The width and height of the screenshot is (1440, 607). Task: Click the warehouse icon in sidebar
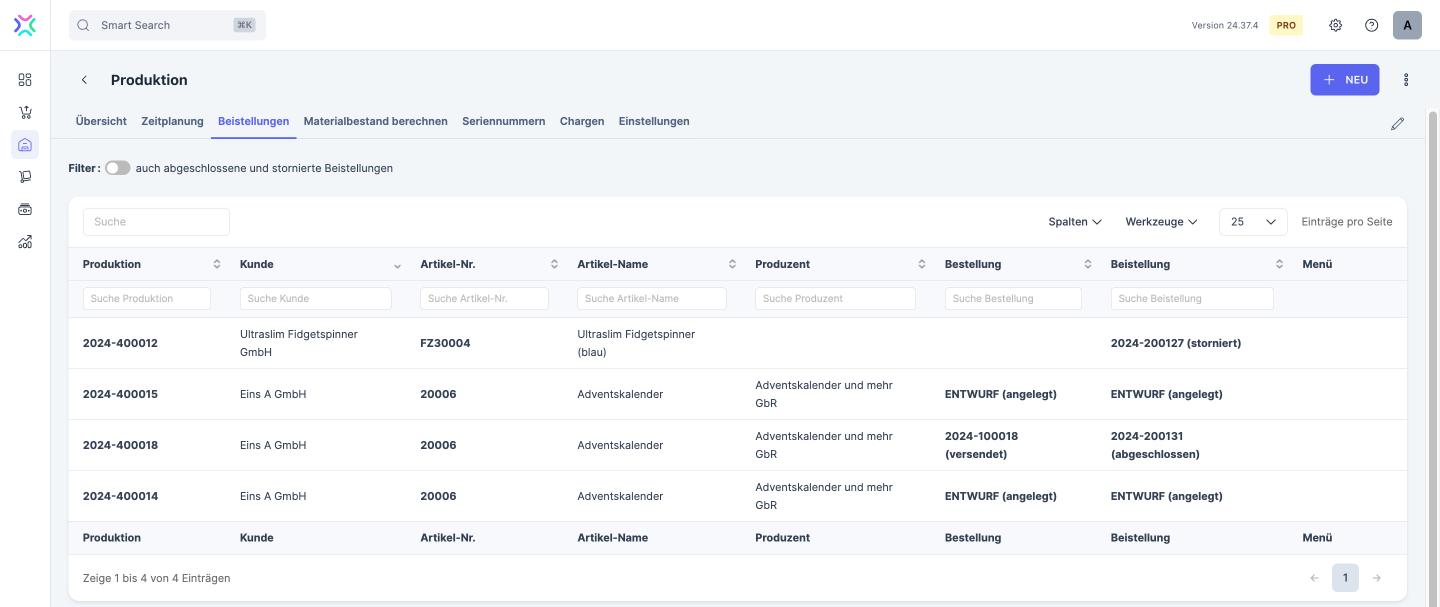(25, 145)
